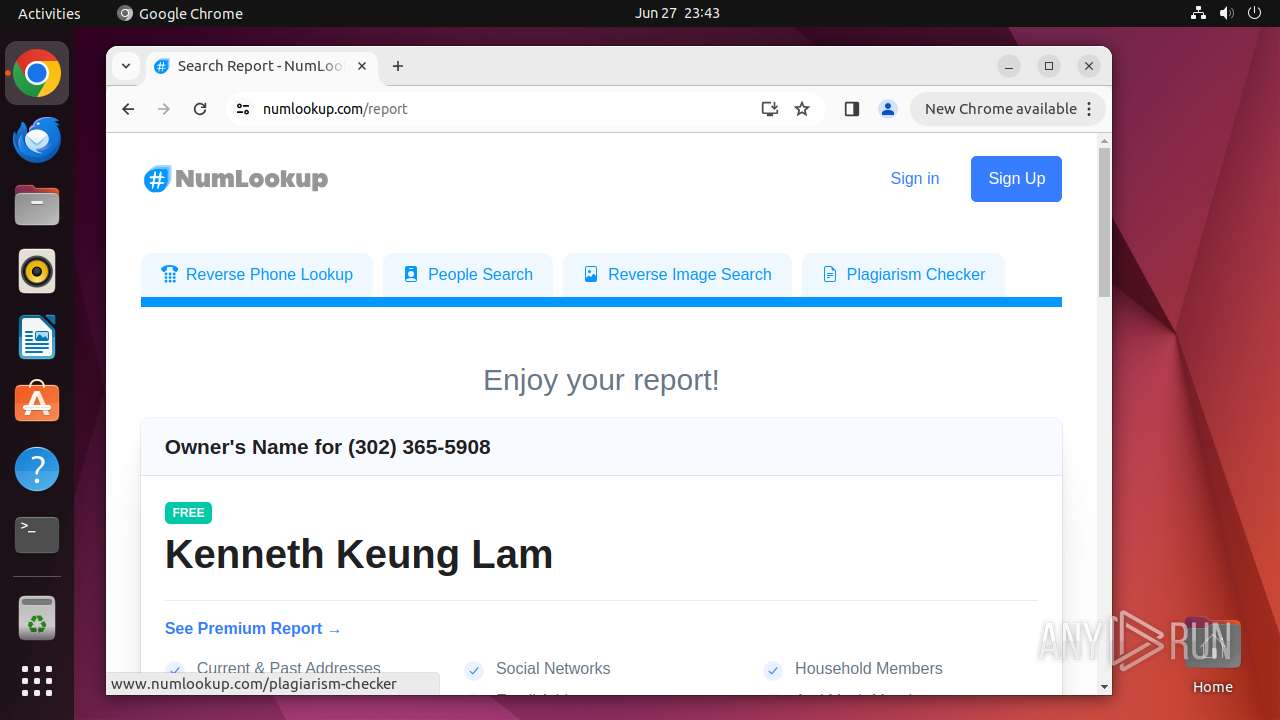The image size is (1280, 720).
Task: Click the checkmark beside Social Networks
Action: (x=474, y=670)
